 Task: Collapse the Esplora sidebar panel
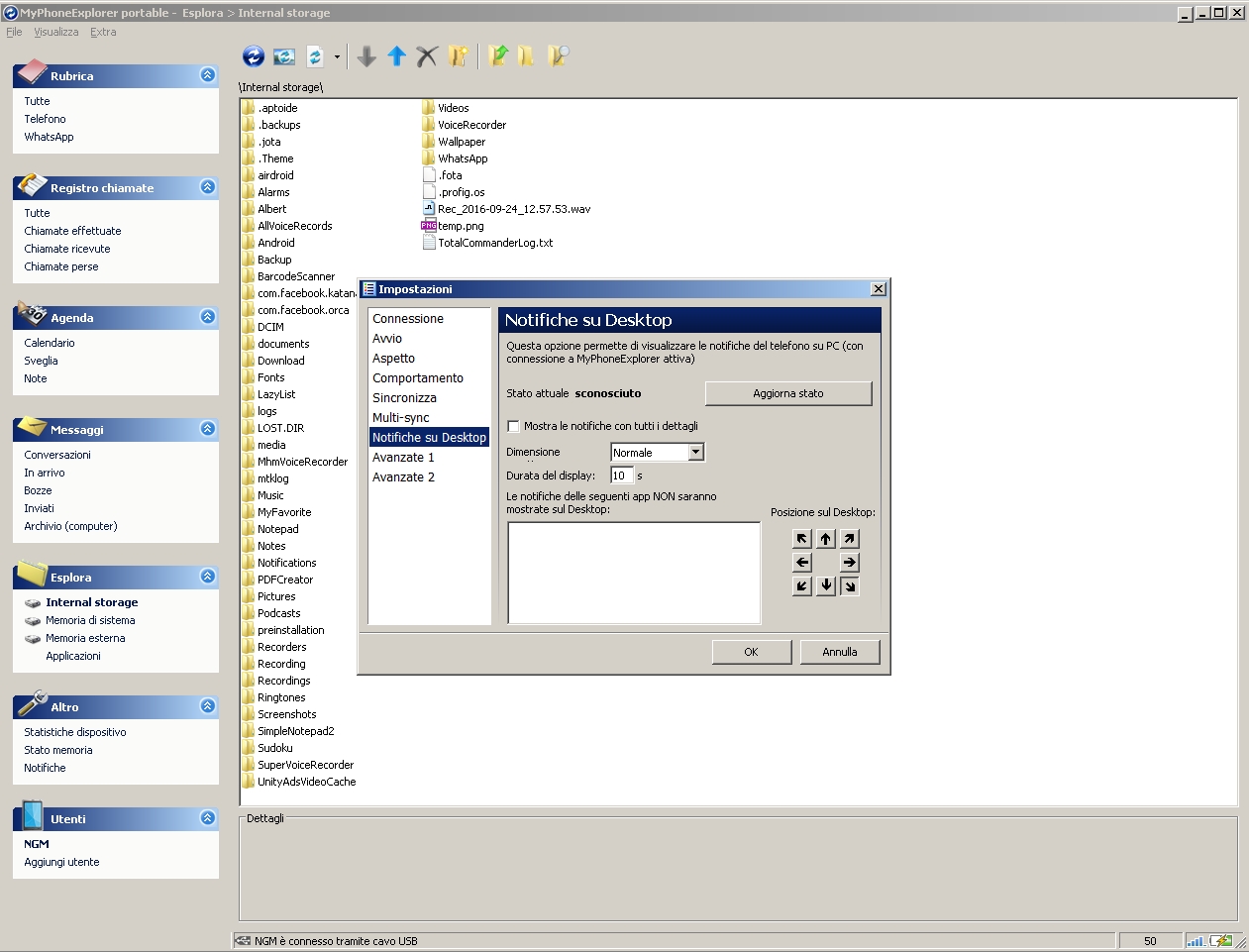coord(207,577)
